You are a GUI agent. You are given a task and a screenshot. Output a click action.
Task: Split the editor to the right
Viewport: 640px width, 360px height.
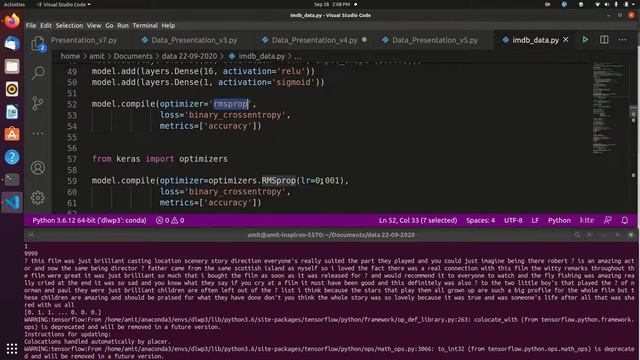click(604, 40)
